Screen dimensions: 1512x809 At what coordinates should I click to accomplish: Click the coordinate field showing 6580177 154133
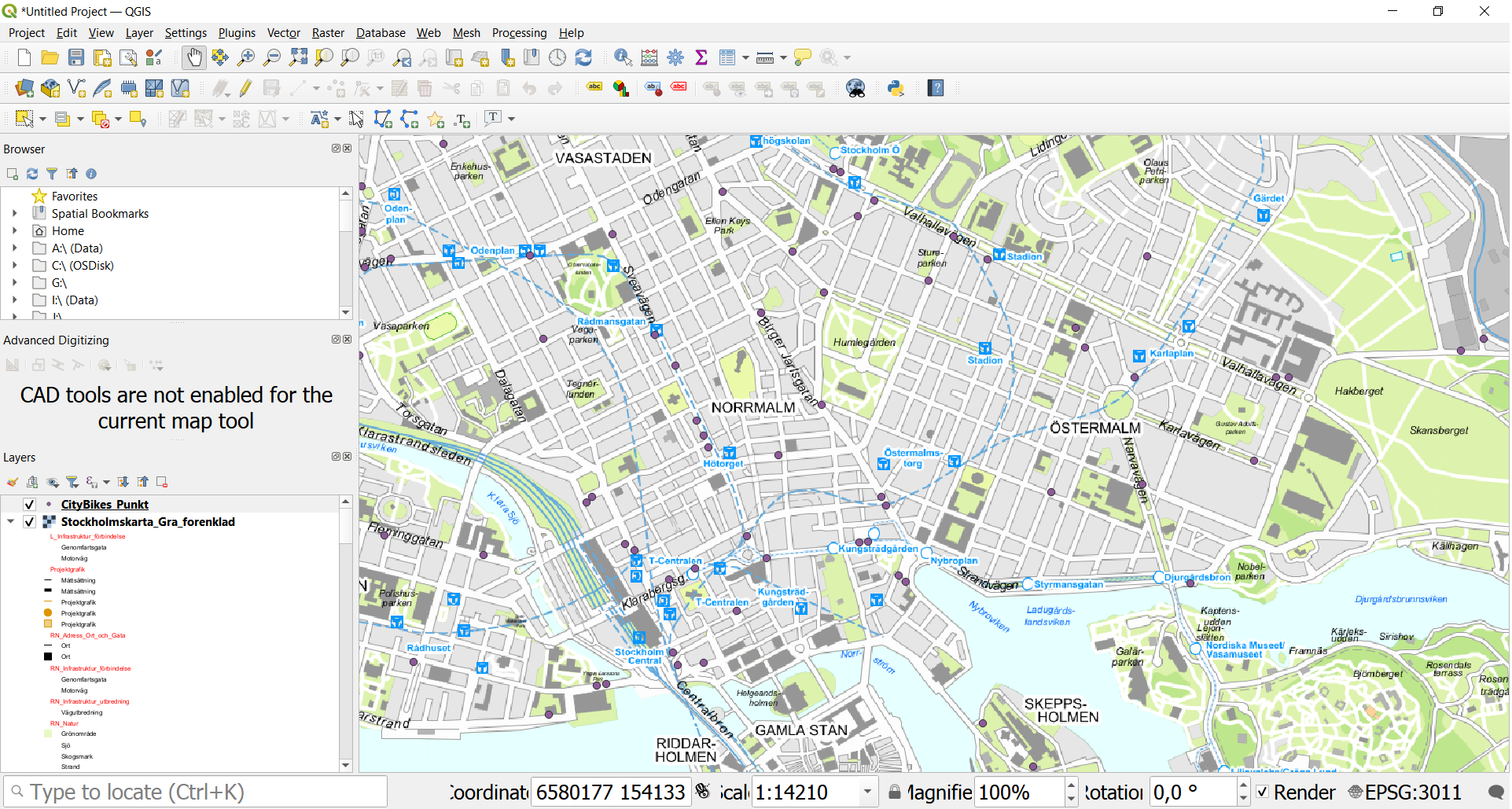click(611, 792)
